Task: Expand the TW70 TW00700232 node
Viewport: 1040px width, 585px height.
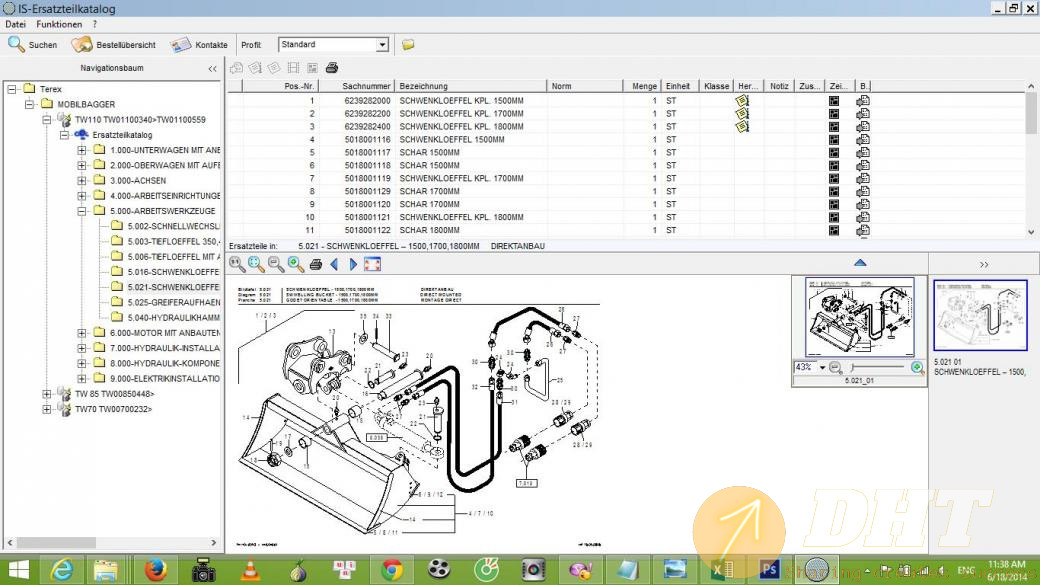Action: 46,409
